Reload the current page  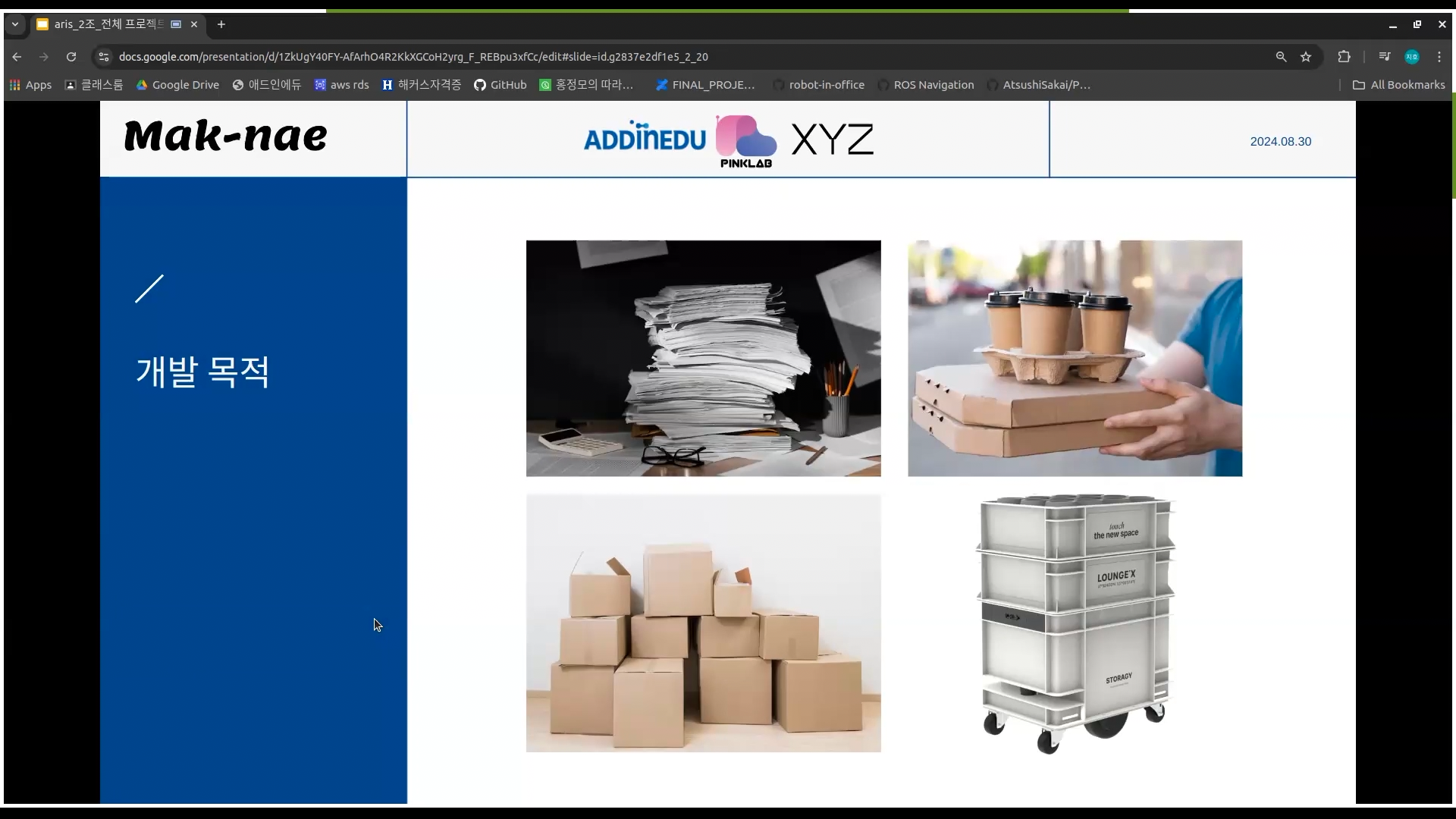pos(71,57)
